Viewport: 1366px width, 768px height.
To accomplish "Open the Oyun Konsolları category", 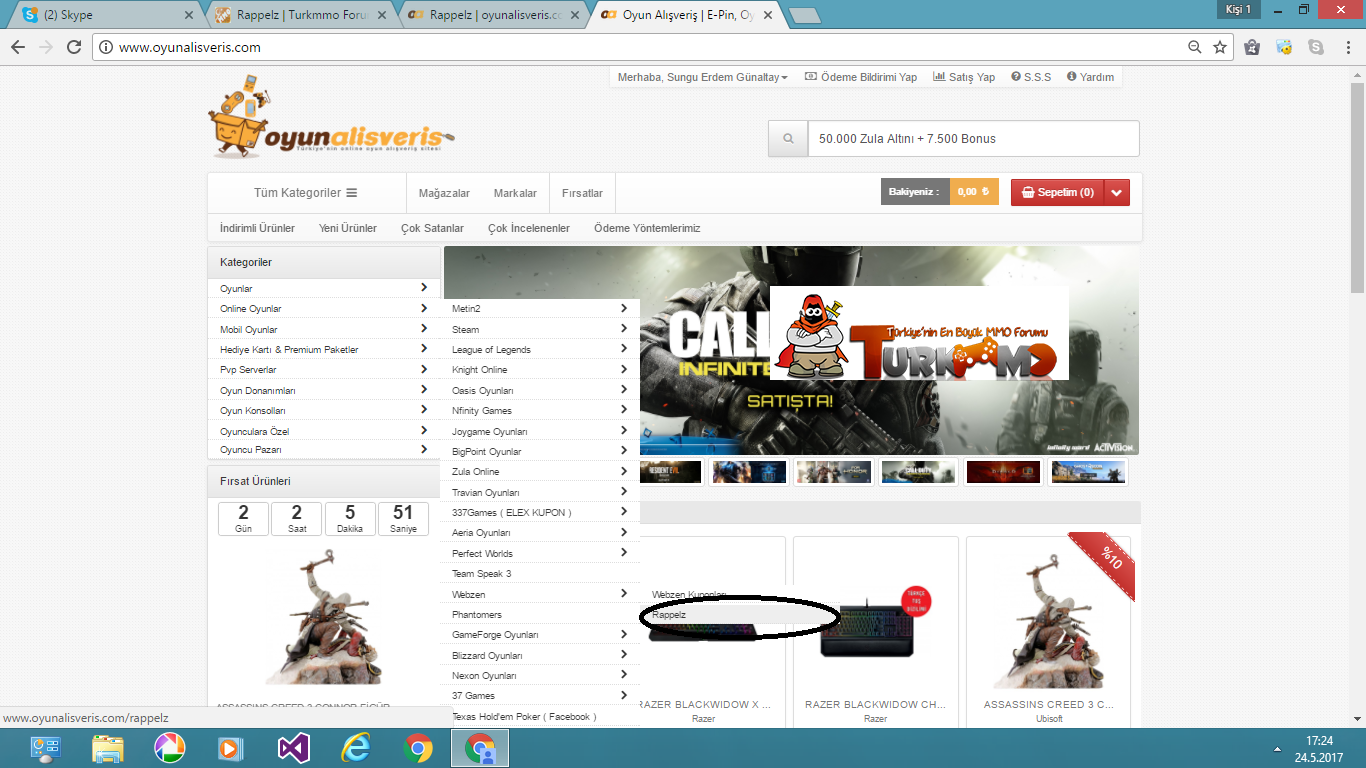I will [x=324, y=410].
